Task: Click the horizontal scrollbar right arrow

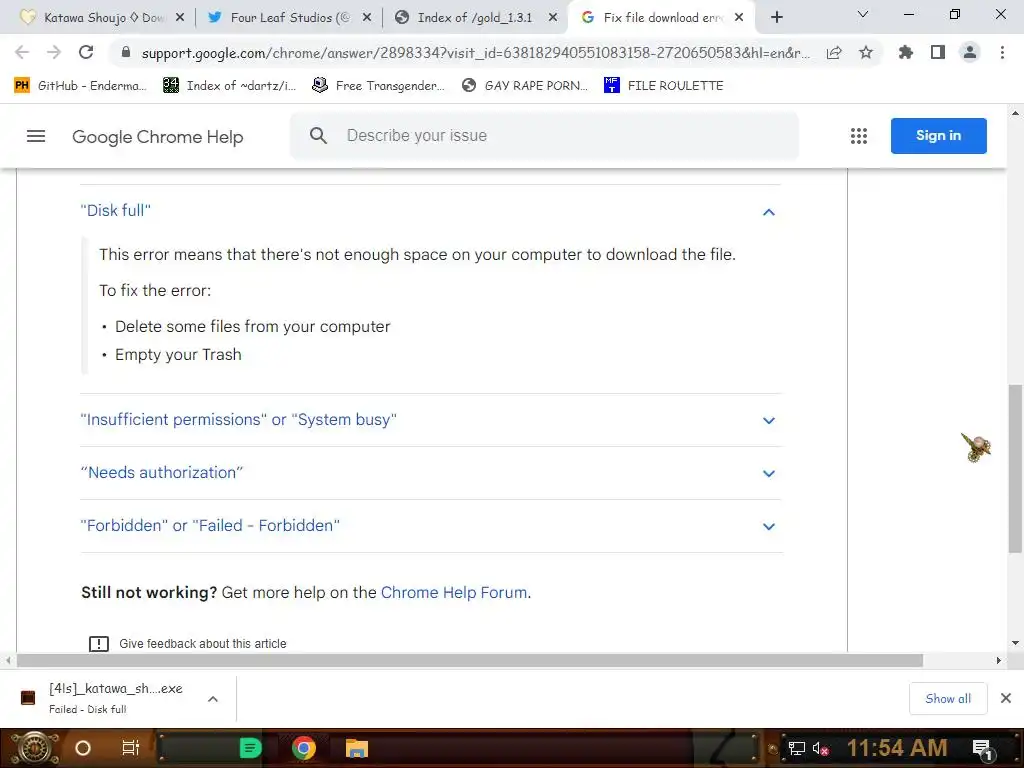Action: [x=999, y=661]
